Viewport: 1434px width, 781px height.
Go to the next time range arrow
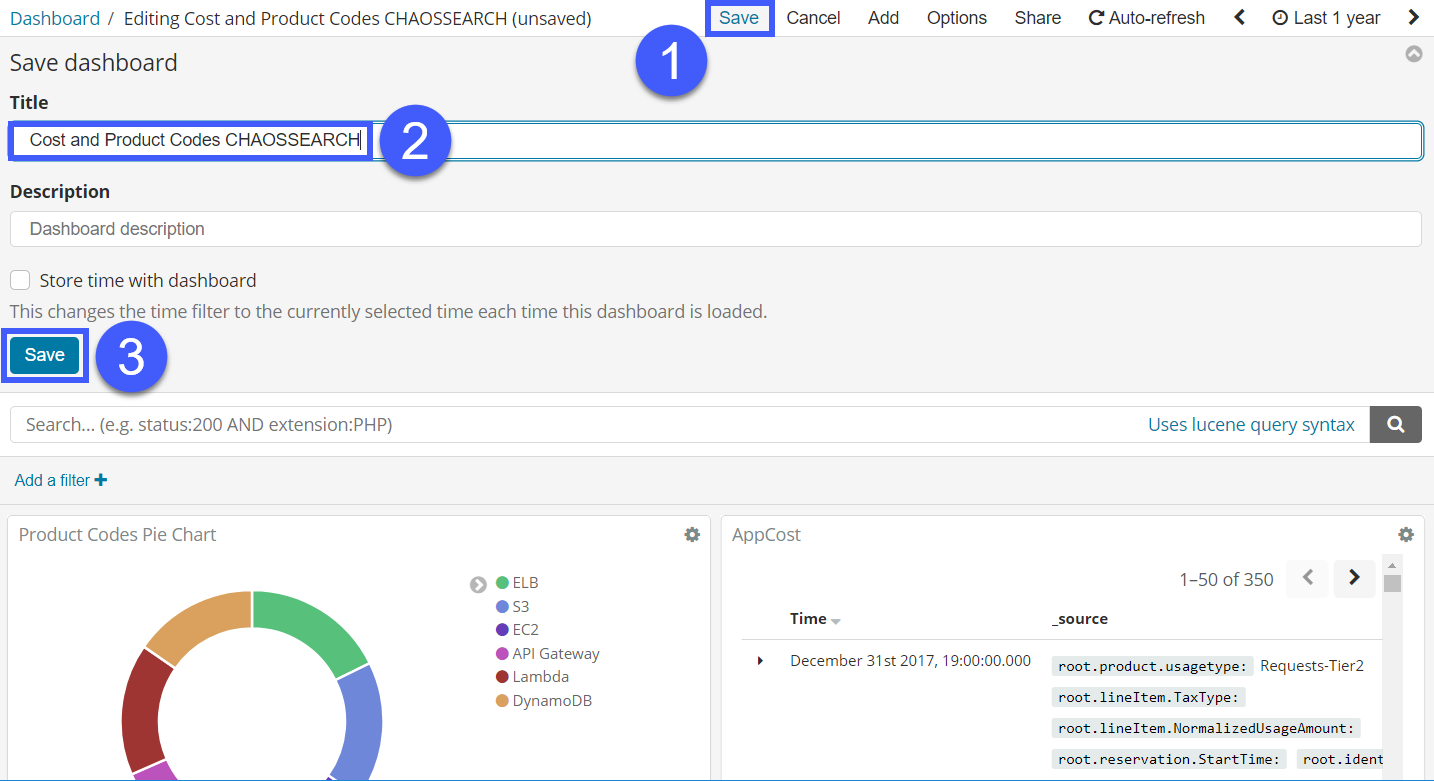click(1413, 18)
